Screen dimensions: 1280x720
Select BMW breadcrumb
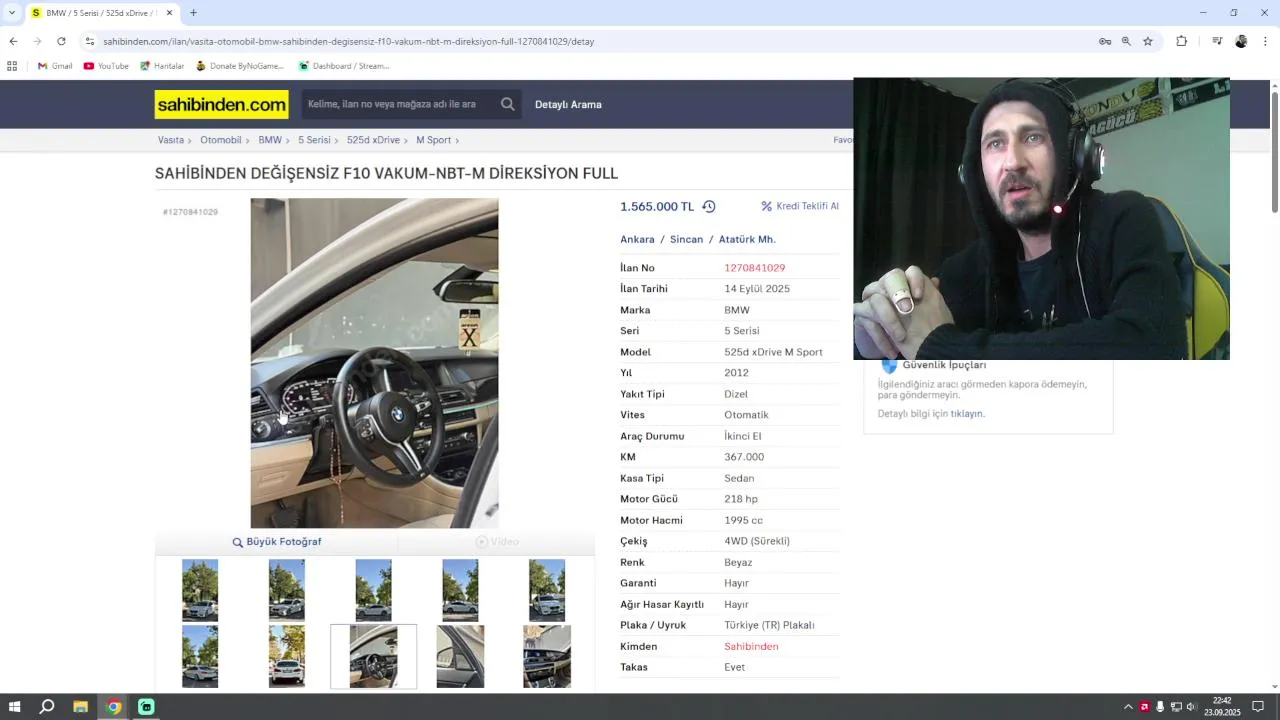pyautogui.click(x=270, y=140)
